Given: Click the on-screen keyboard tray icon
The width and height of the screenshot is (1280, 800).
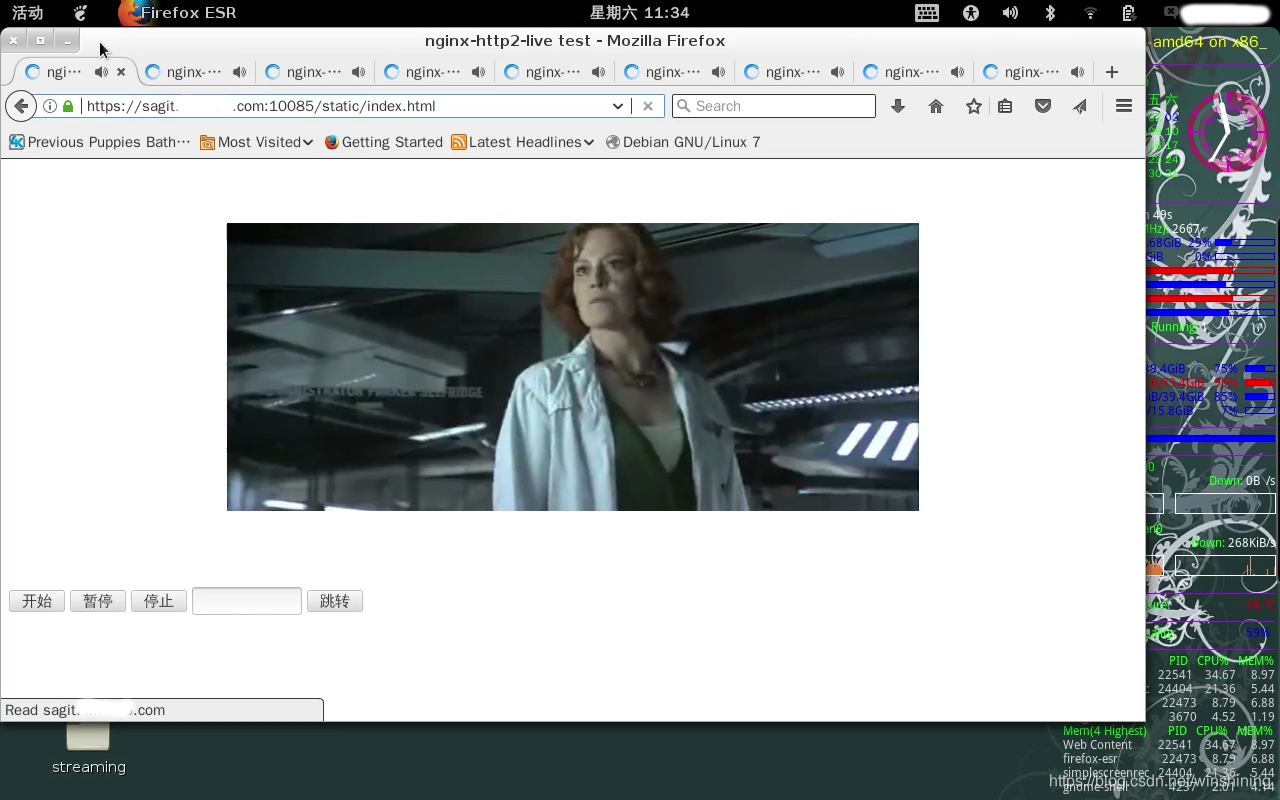Looking at the screenshot, I should click(927, 13).
